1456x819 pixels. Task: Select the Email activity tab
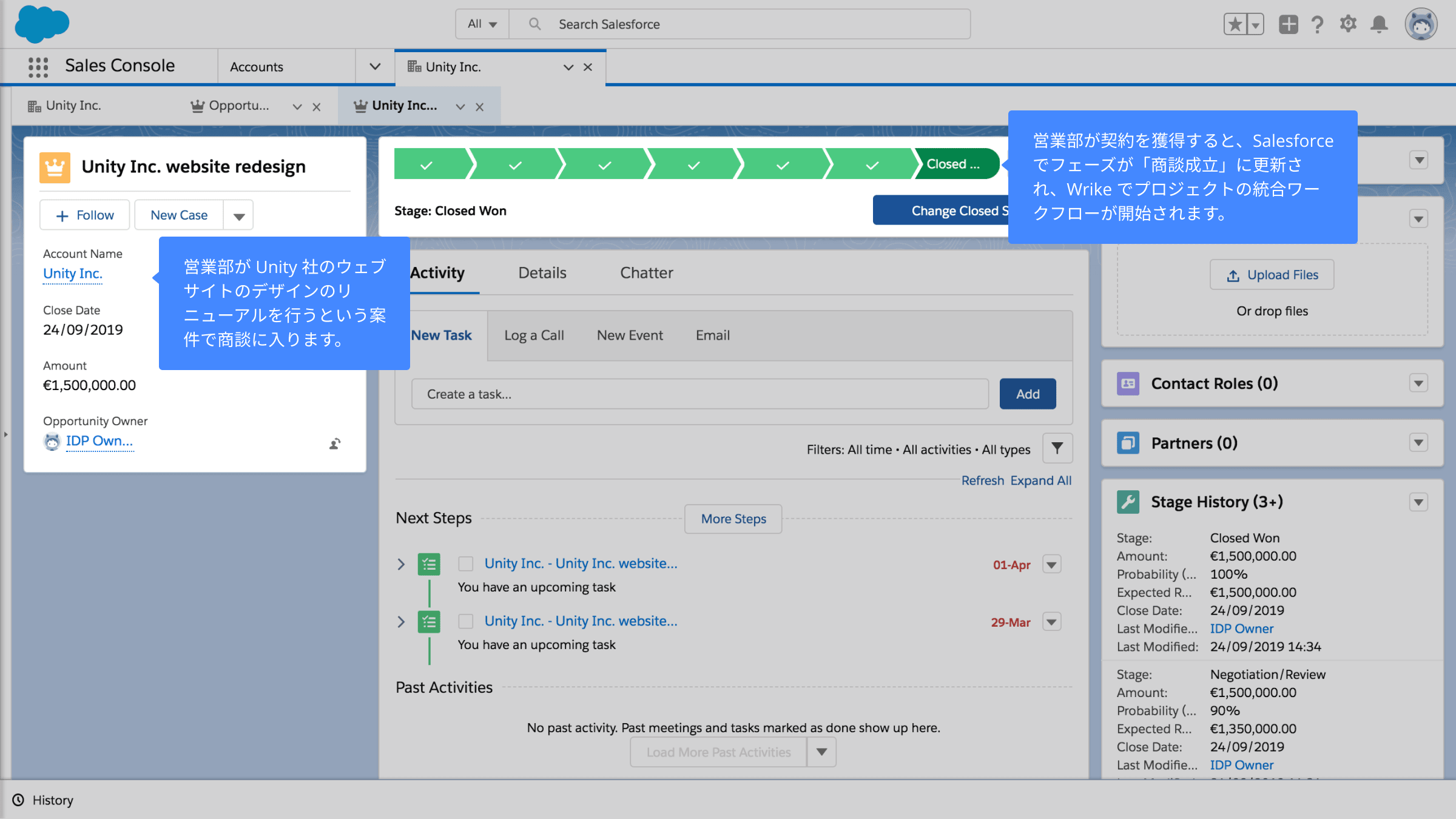tap(712, 335)
